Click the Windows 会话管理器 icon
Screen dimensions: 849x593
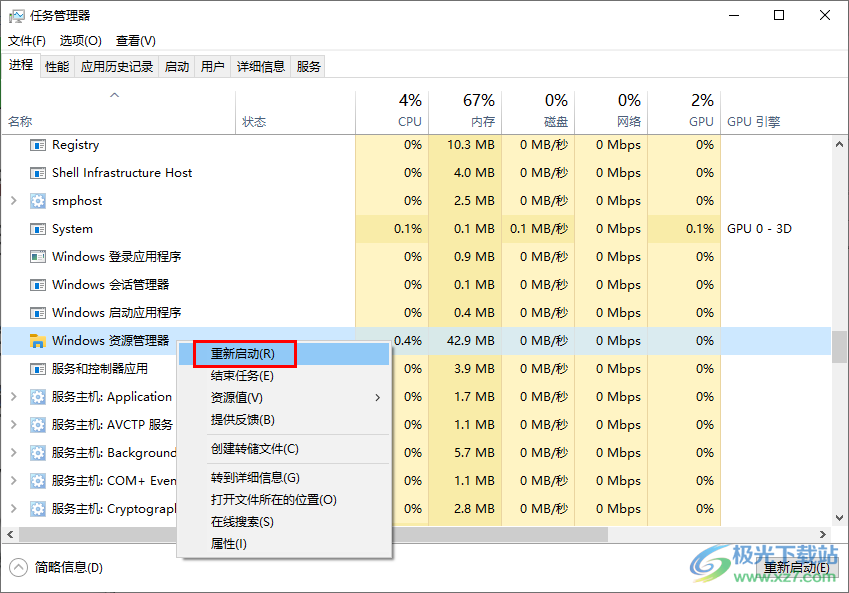(37, 285)
